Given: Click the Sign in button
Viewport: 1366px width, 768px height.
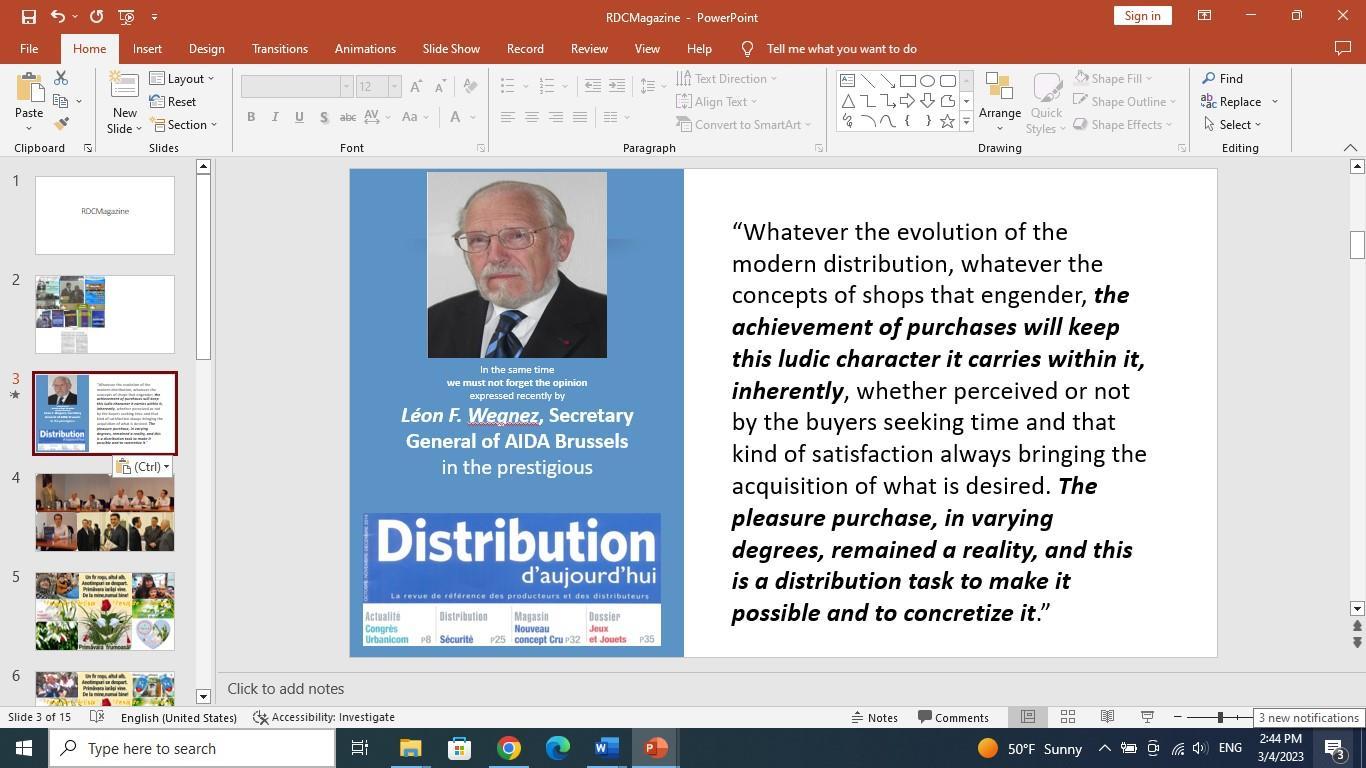Looking at the screenshot, I should (1141, 16).
